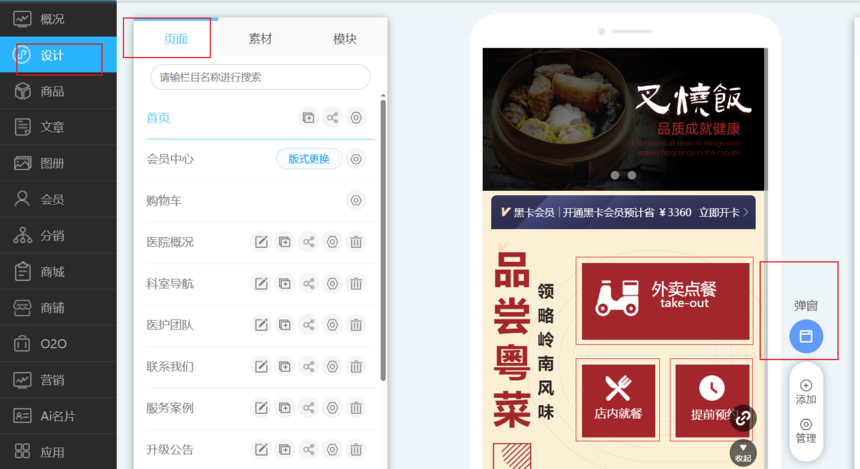Click the share icon for 医院概况
The image size is (860, 469).
point(309,242)
